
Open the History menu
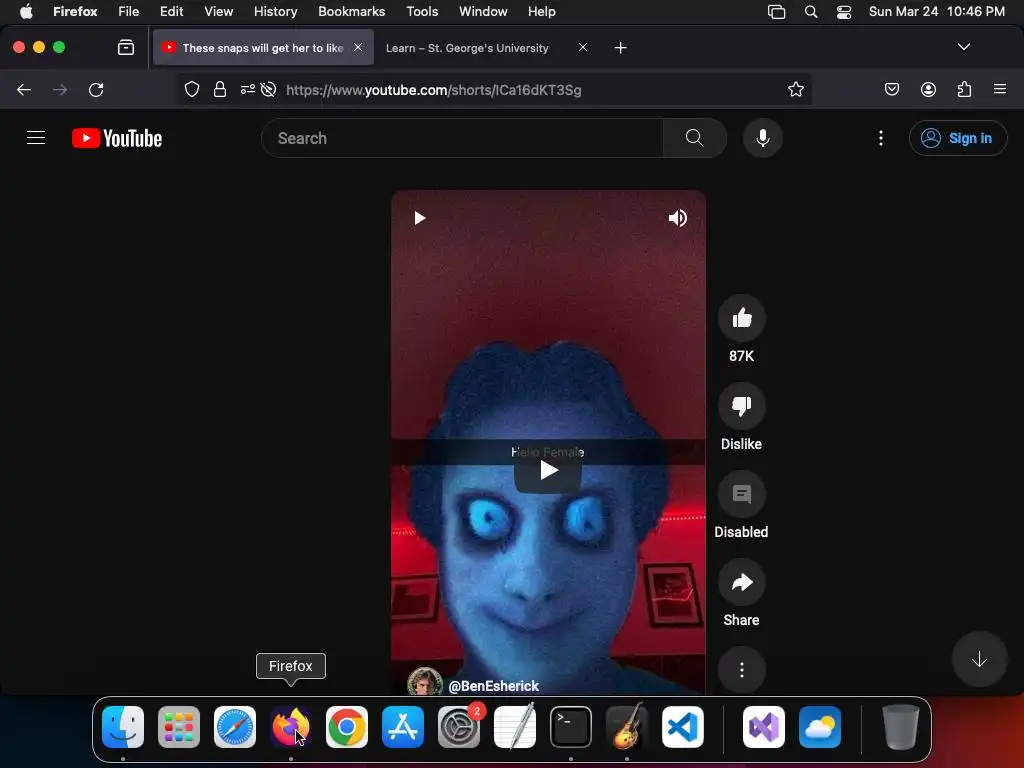pos(275,11)
